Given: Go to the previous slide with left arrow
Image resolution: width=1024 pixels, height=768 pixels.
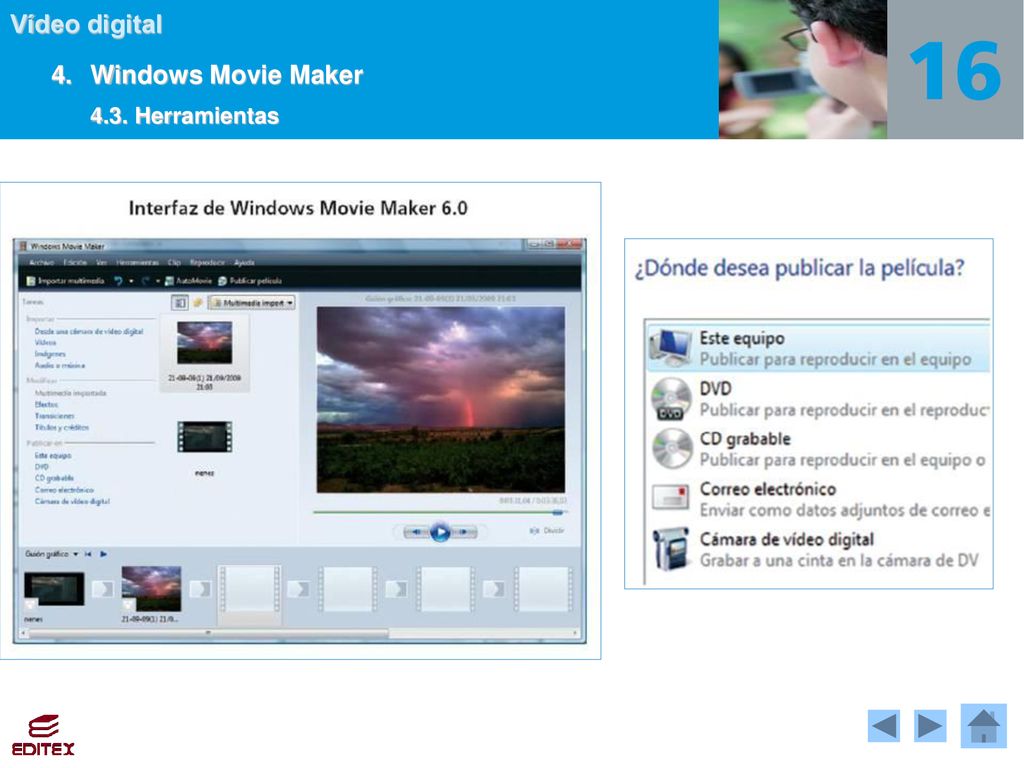Looking at the screenshot, I should click(884, 726).
